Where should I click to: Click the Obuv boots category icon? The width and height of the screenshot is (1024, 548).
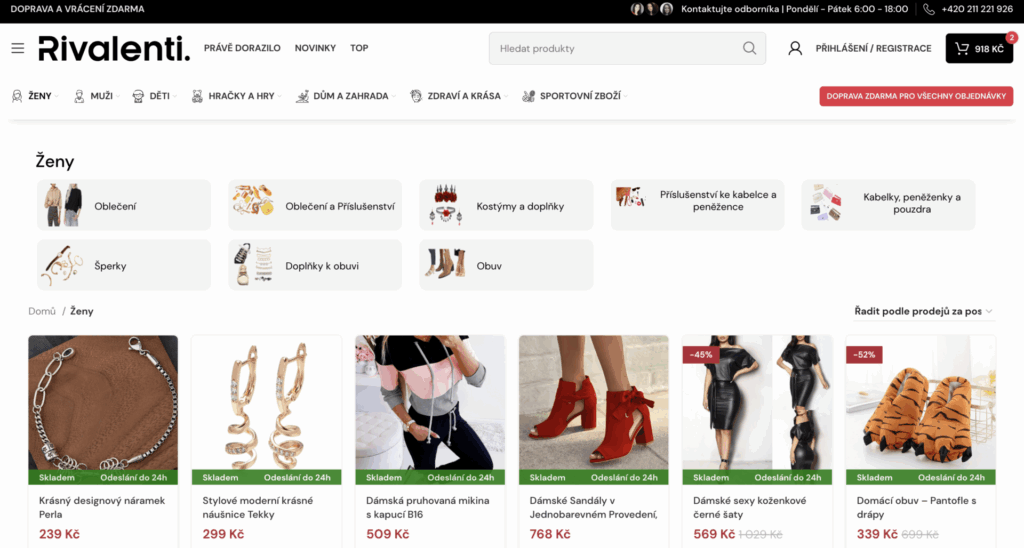point(445,265)
